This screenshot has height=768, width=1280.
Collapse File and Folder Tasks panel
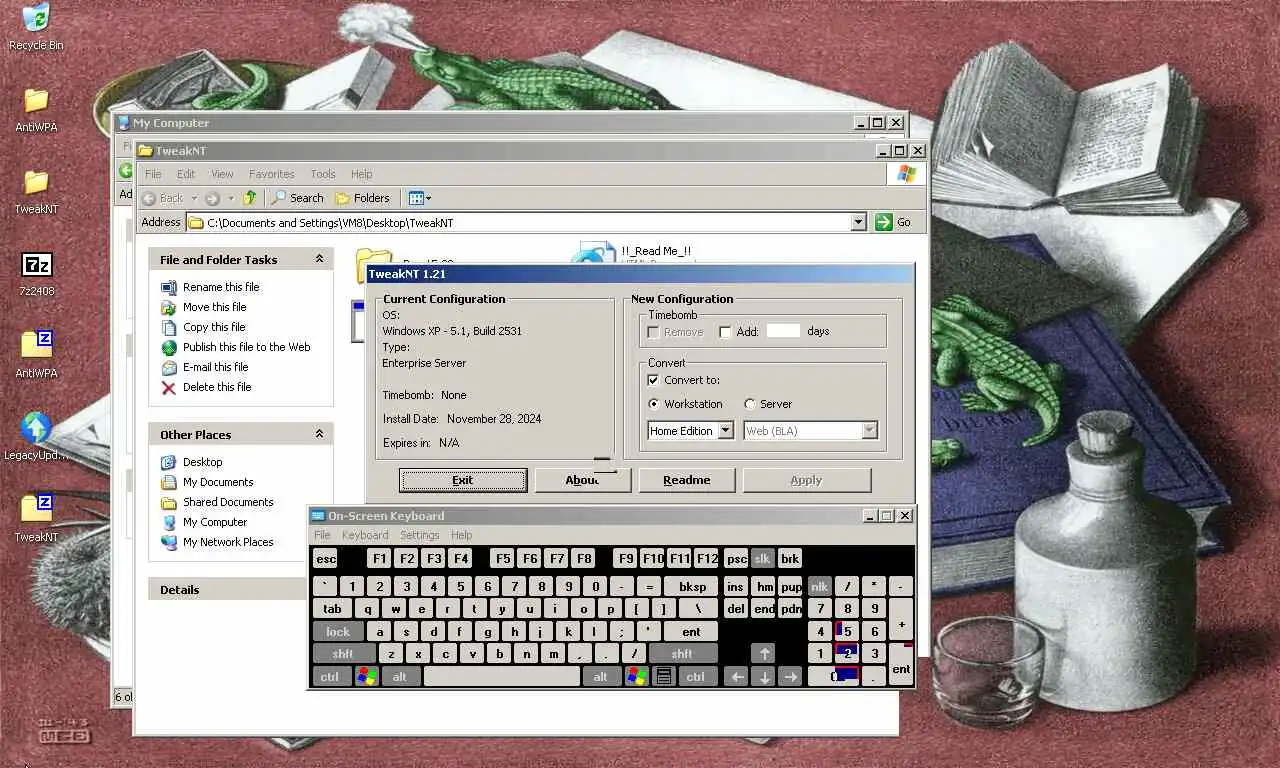[x=319, y=259]
